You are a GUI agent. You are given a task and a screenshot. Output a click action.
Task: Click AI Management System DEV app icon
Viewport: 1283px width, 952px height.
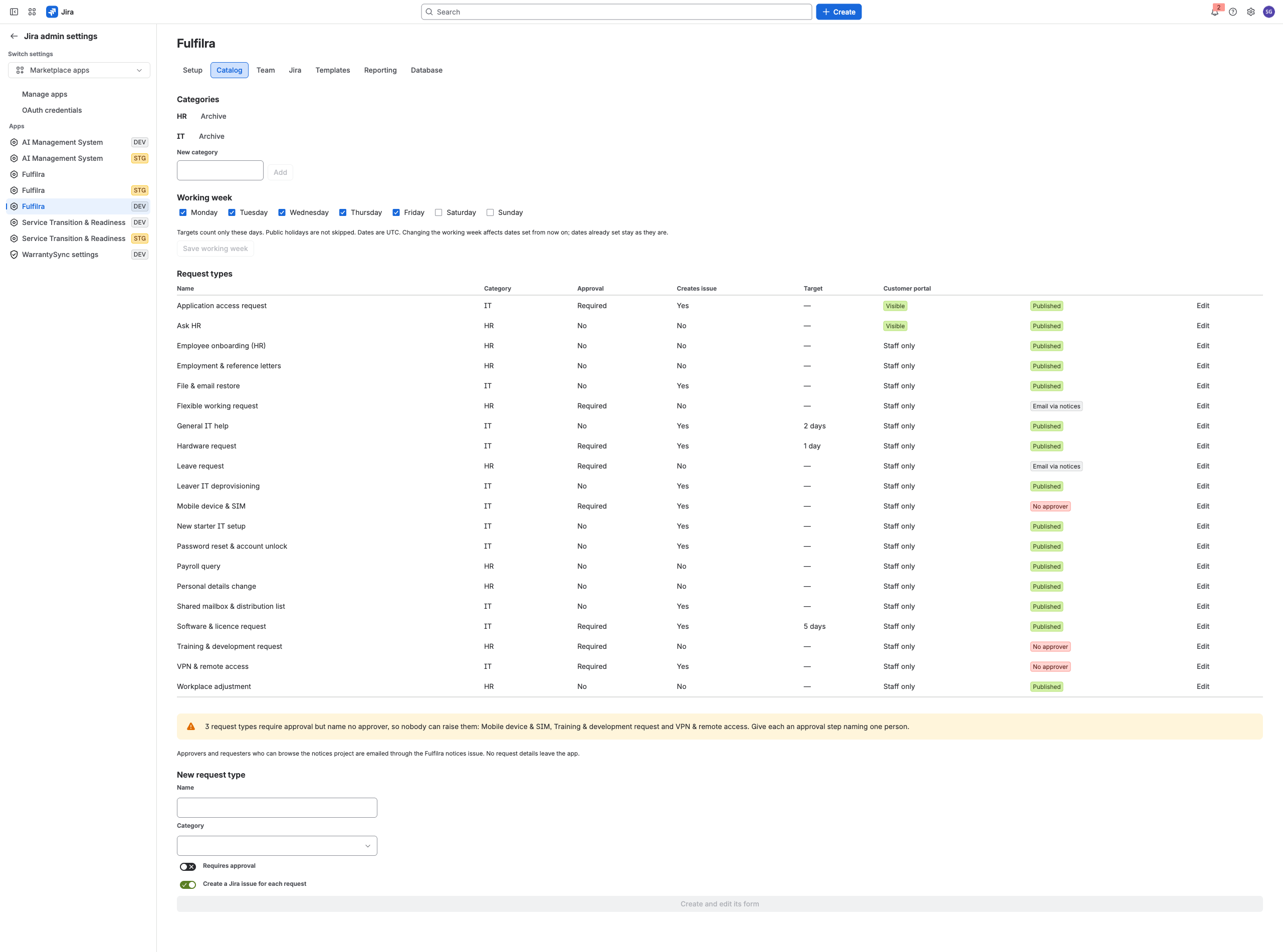click(14, 142)
